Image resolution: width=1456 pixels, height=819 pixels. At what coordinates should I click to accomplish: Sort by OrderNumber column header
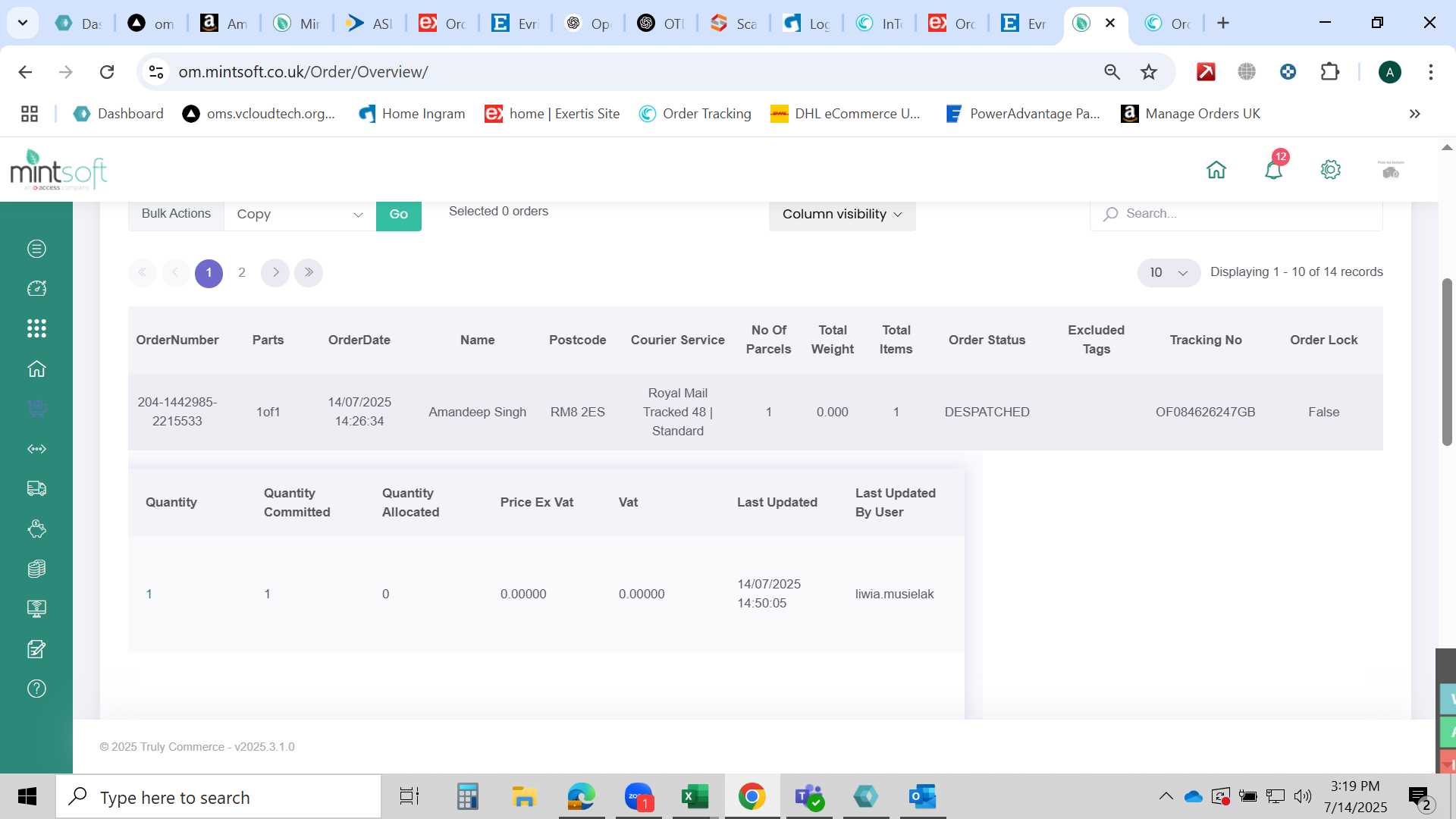click(177, 340)
